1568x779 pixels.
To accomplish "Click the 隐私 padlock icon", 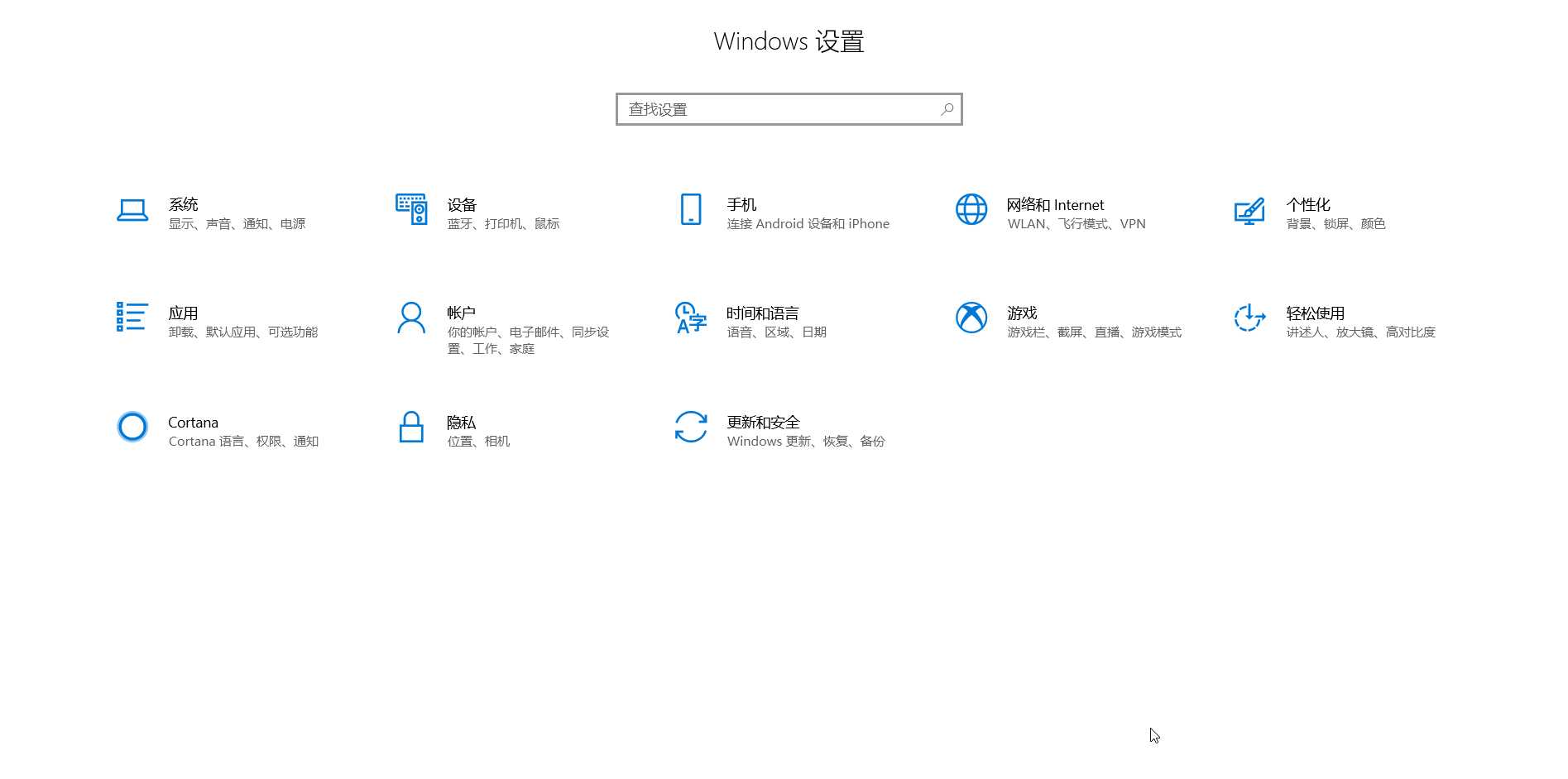I will [x=411, y=427].
